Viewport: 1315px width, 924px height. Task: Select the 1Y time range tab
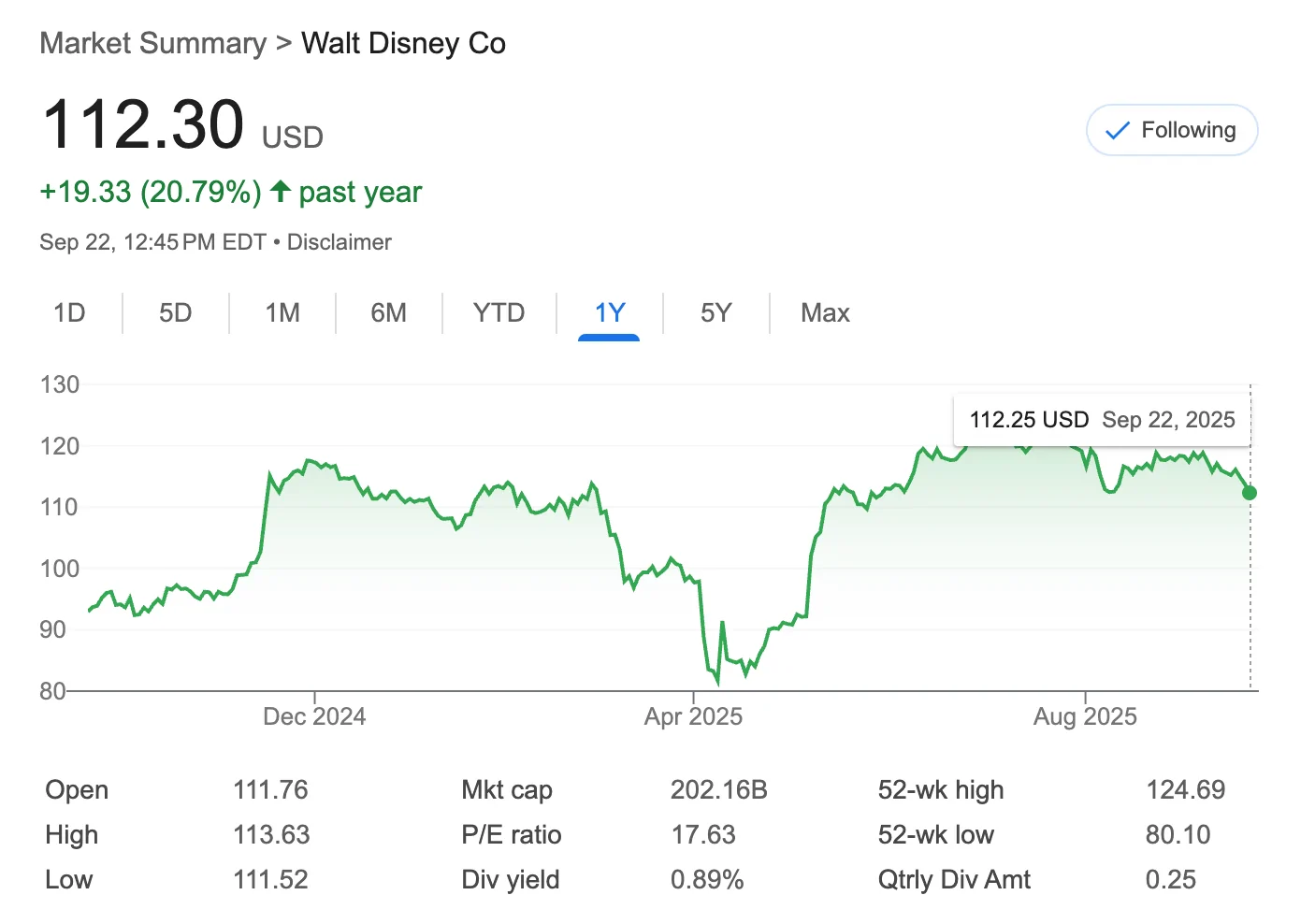pyautogui.click(x=609, y=312)
